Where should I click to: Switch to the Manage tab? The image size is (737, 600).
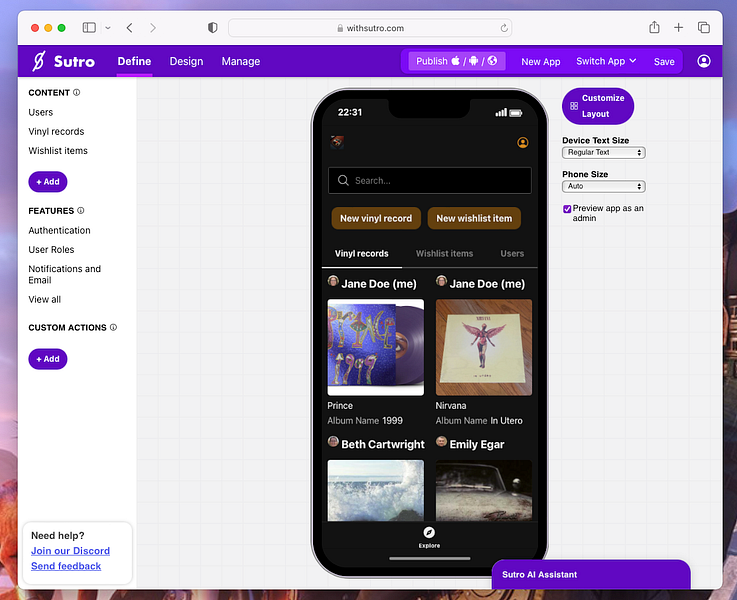click(241, 61)
